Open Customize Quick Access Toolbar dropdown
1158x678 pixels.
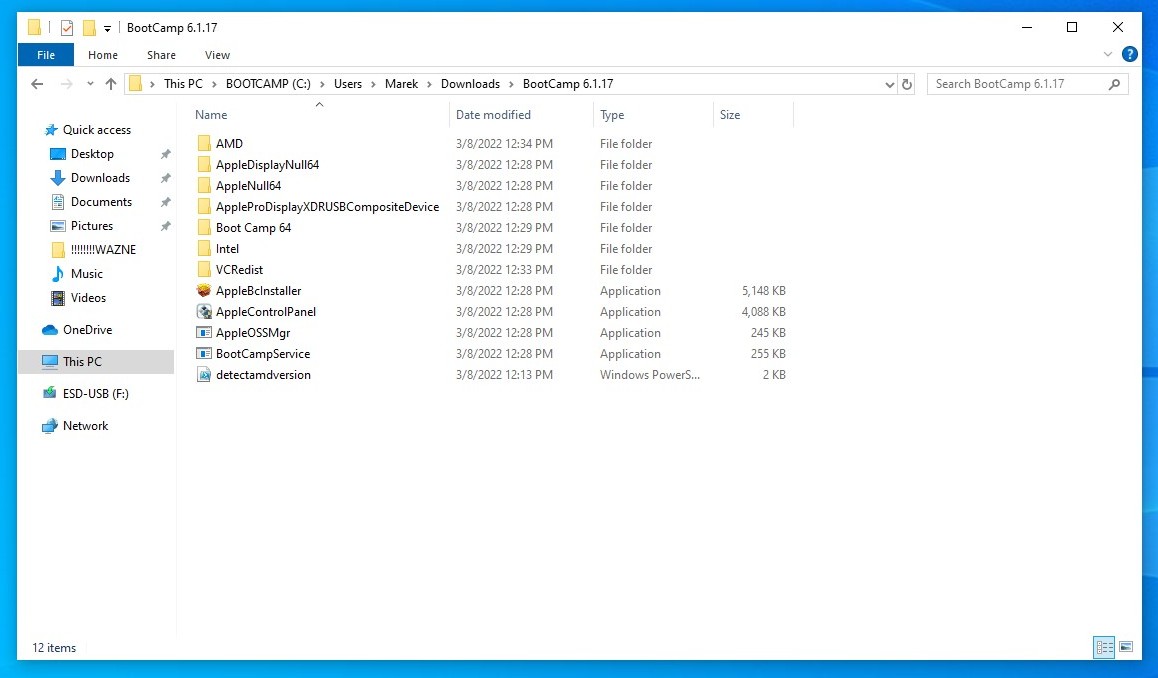107,29
